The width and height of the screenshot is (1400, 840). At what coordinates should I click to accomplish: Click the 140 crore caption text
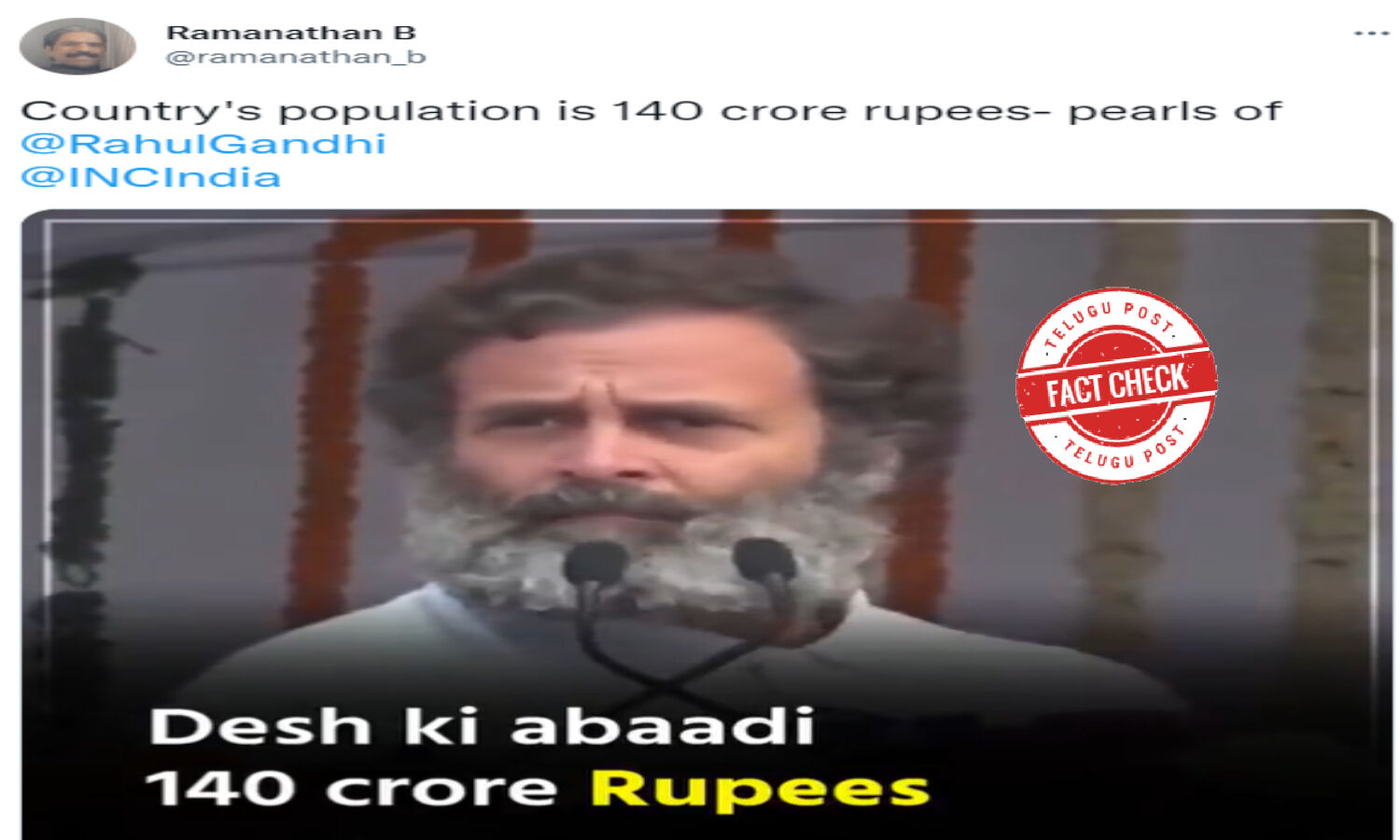pyautogui.click(x=352, y=788)
